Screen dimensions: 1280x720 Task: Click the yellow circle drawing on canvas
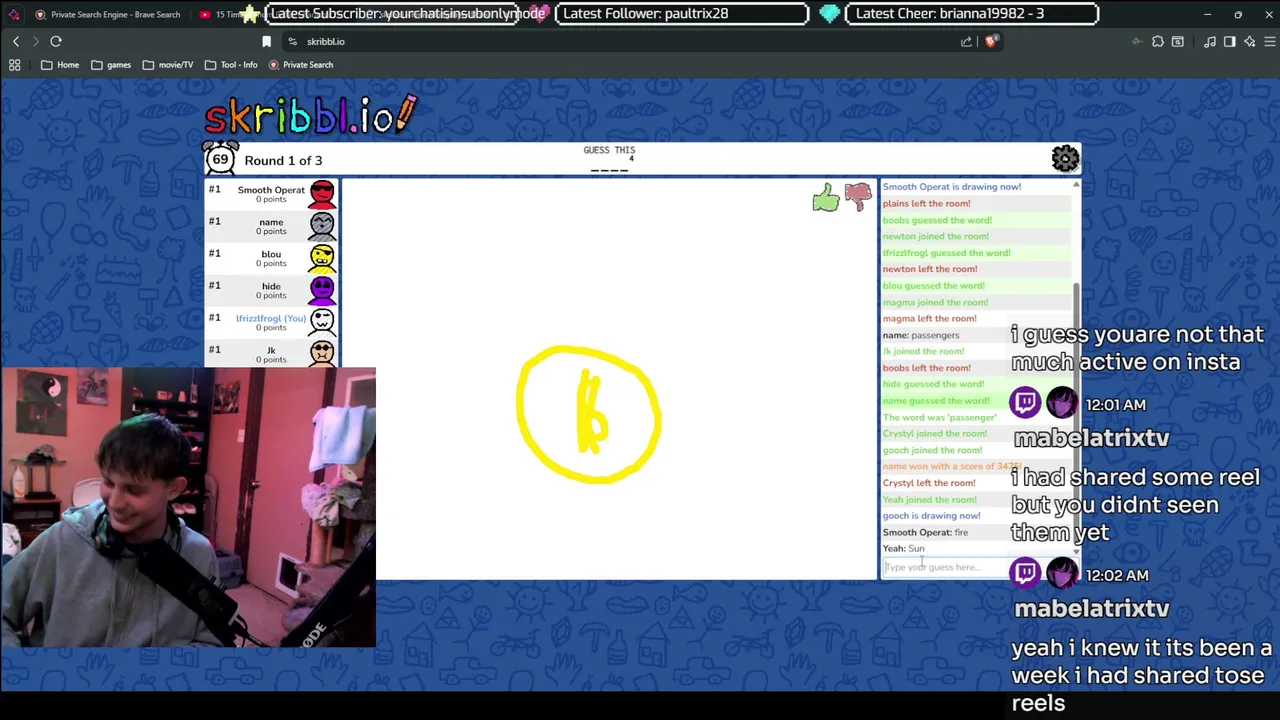pyautogui.click(x=589, y=415)
